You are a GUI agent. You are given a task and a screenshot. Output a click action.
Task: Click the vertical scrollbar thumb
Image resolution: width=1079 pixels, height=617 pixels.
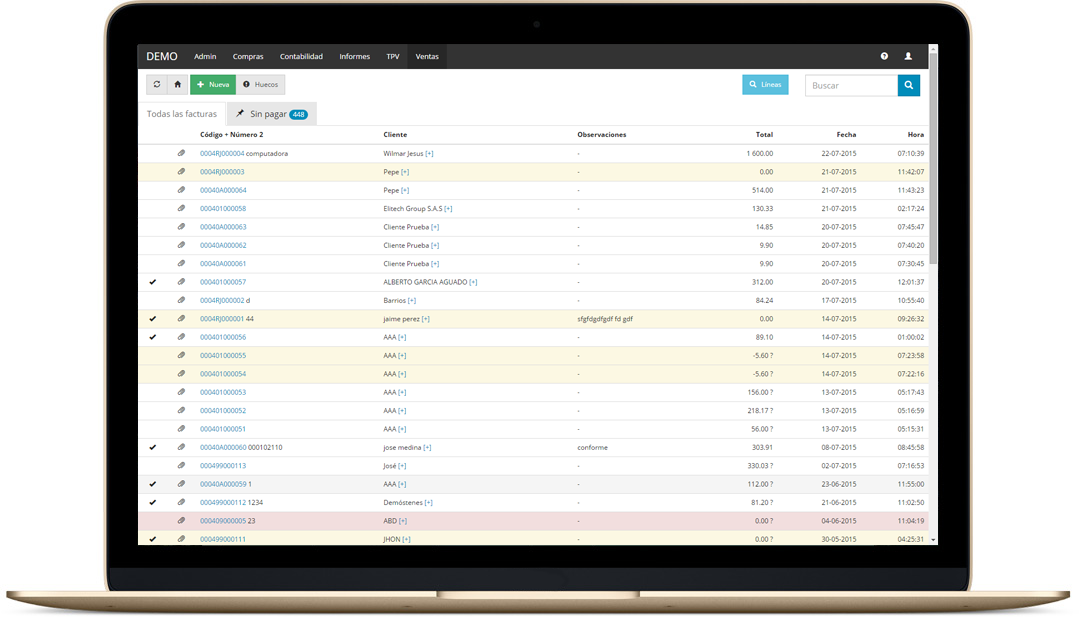(933, 158)
